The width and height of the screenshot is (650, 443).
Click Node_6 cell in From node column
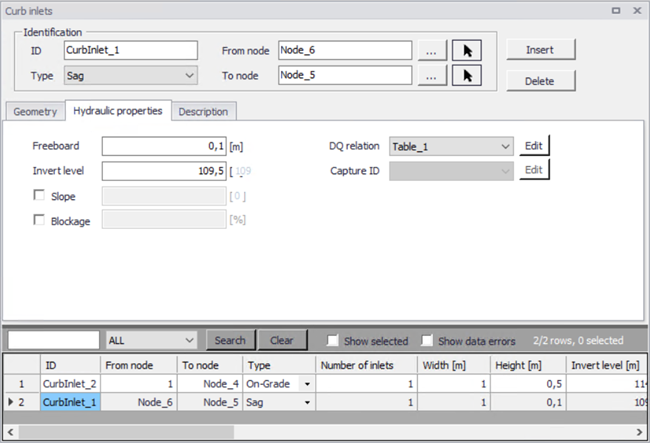coord(138,402)
